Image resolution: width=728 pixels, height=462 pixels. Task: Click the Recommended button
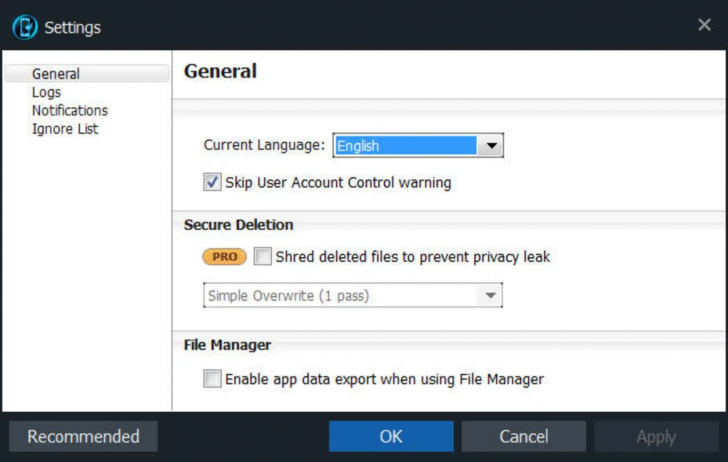83,436
